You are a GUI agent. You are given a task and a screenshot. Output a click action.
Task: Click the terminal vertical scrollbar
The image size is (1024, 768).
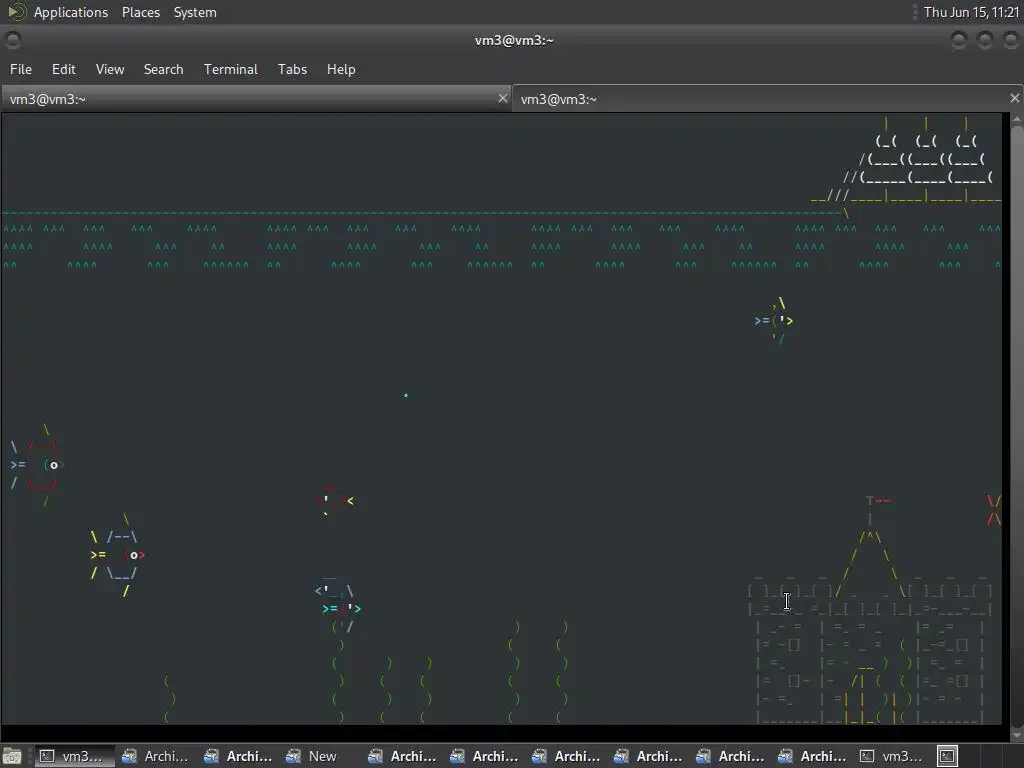pyautogui.click(x=1016, y=424)
